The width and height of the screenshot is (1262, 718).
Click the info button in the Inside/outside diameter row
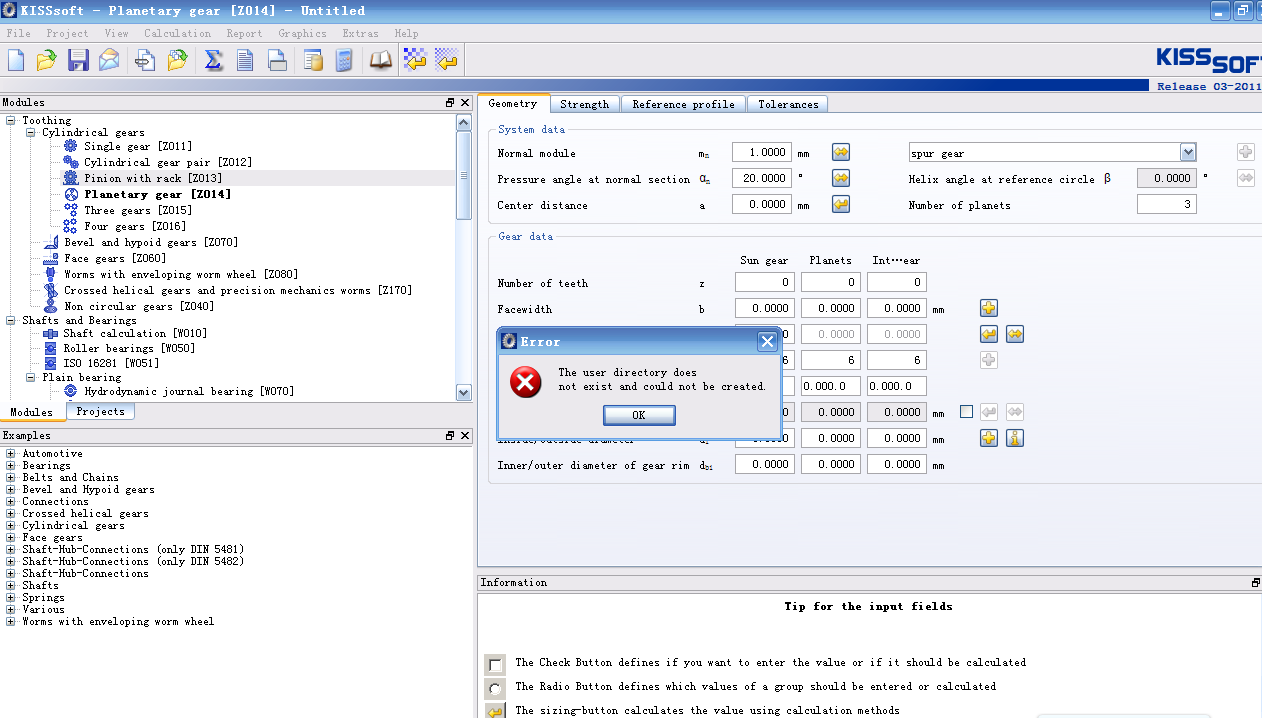[x=1014, y=438]
